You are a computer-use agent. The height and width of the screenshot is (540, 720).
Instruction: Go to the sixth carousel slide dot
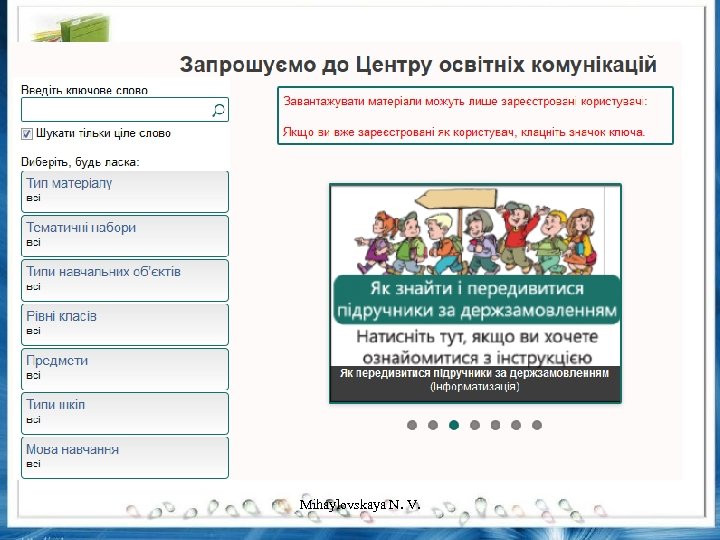516,425
